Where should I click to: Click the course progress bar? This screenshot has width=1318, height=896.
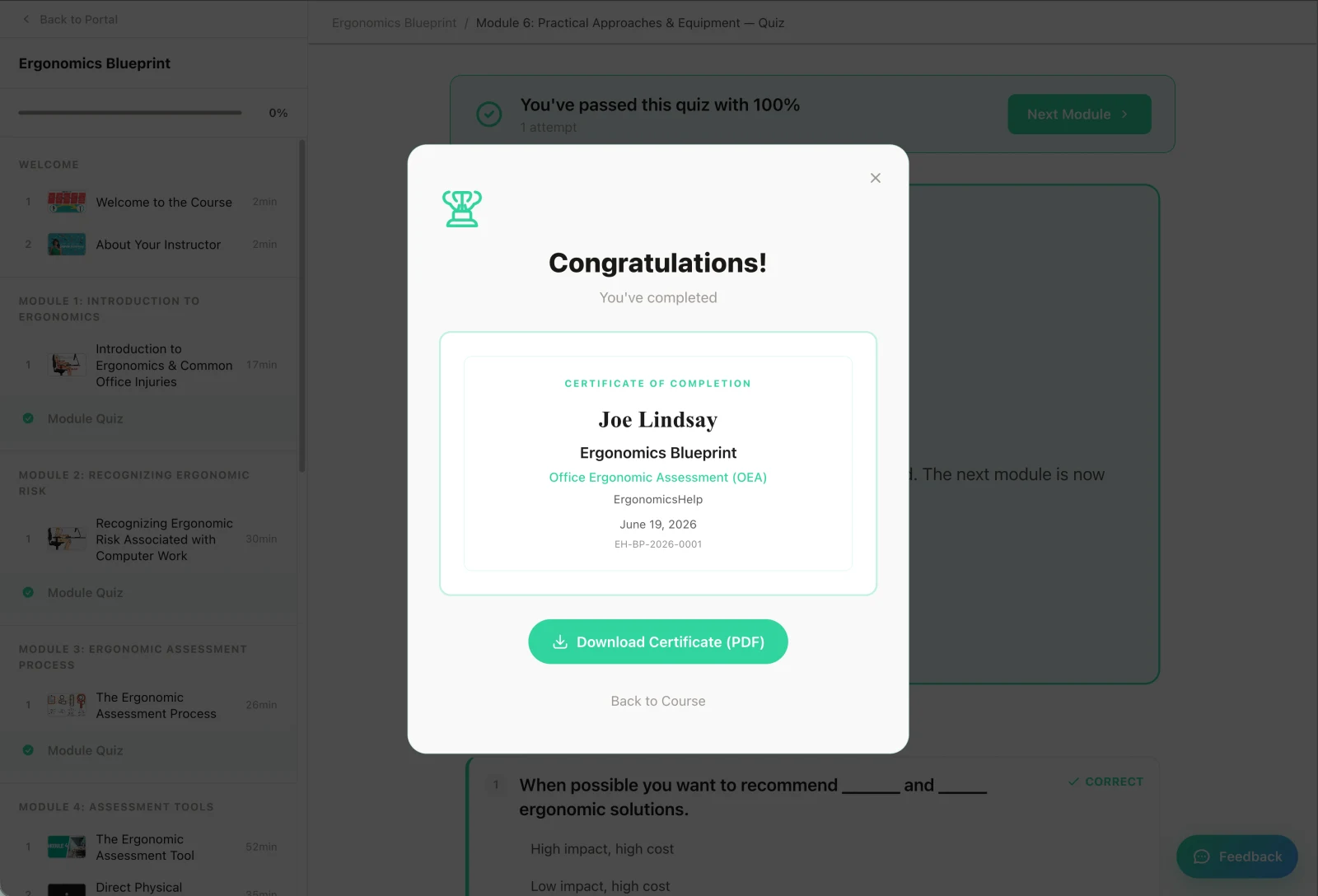pyautogui.click(x=130, y=113)
